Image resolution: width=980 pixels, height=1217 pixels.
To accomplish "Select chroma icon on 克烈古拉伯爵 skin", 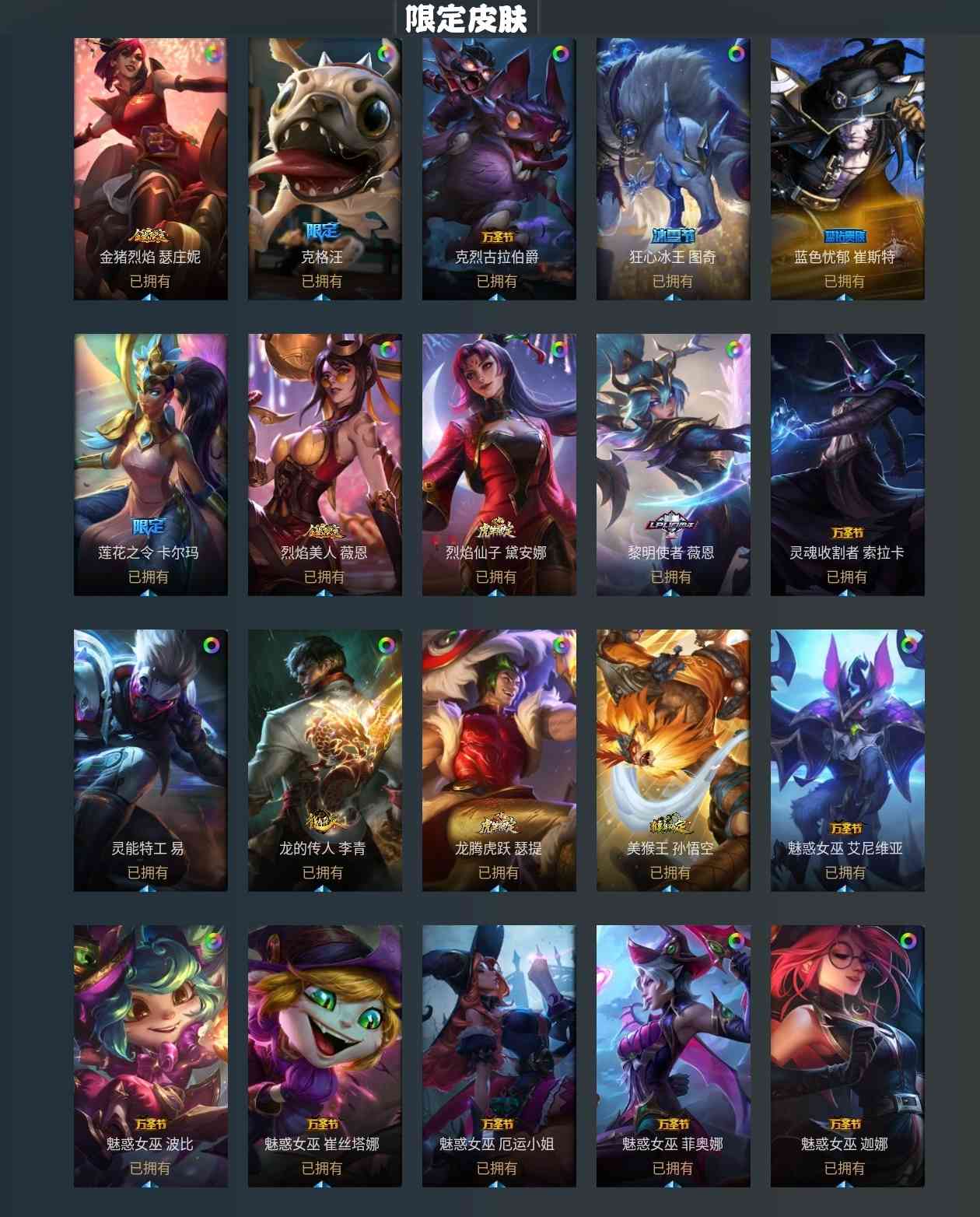I will coord(561,53).
